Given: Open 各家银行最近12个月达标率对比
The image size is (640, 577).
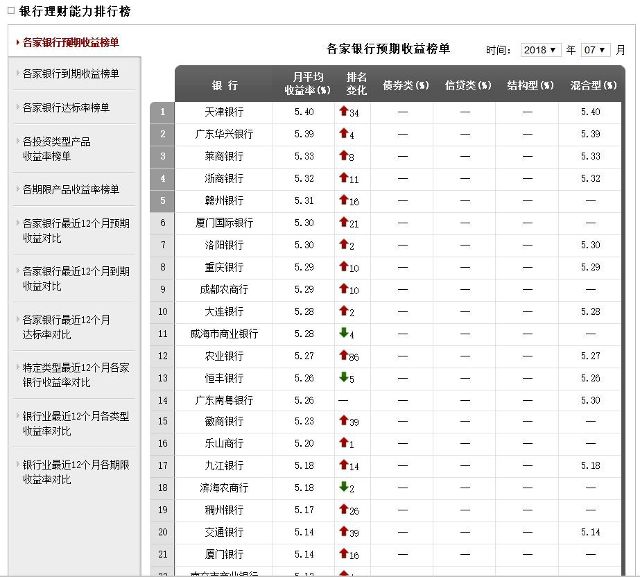Looking at the screenshot, I should coord(66,327).
